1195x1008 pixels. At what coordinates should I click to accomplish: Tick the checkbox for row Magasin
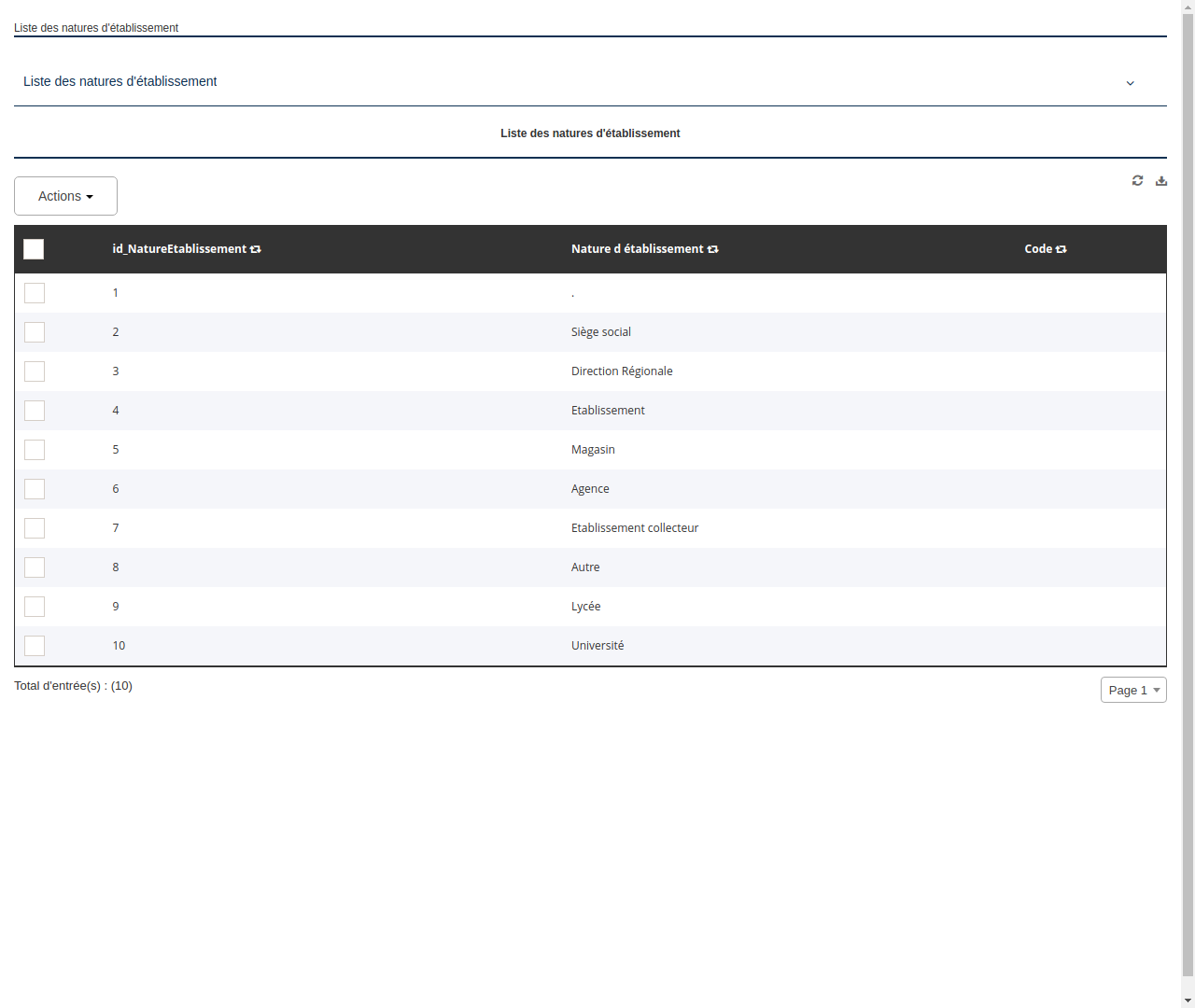34,449
